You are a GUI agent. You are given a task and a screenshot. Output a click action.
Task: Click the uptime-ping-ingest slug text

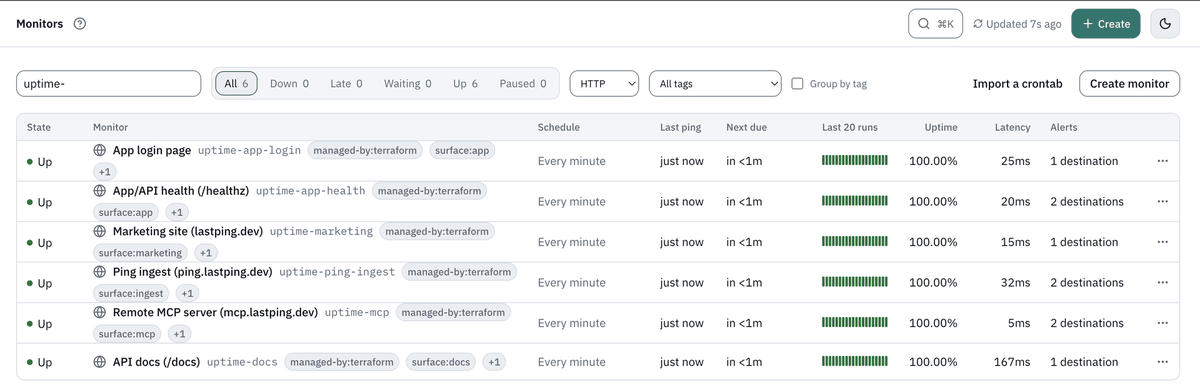(x=337, y=272)
